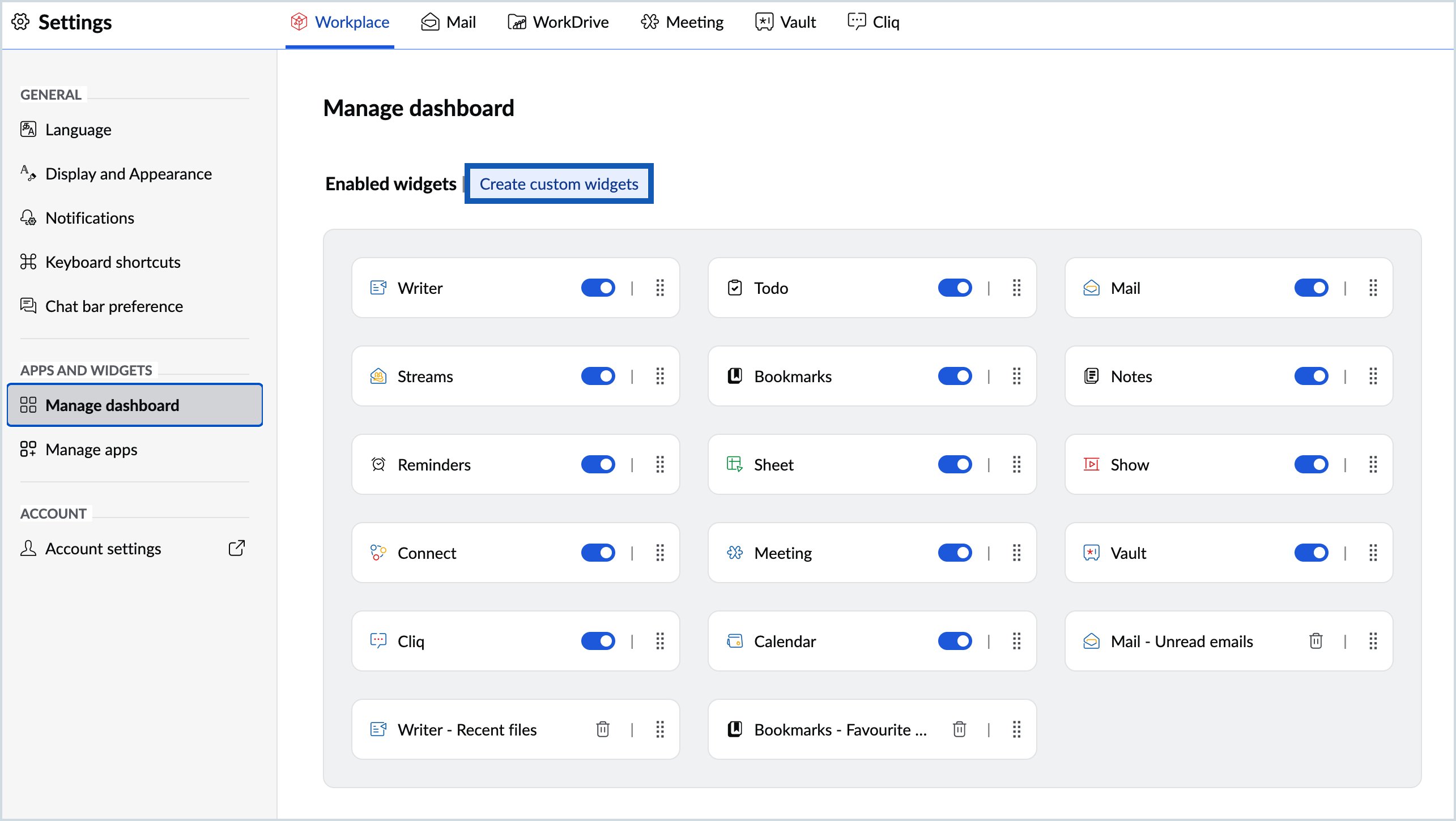Select Manage dashboard in sidebar
1456x821 pixels.
coord(135,405)
